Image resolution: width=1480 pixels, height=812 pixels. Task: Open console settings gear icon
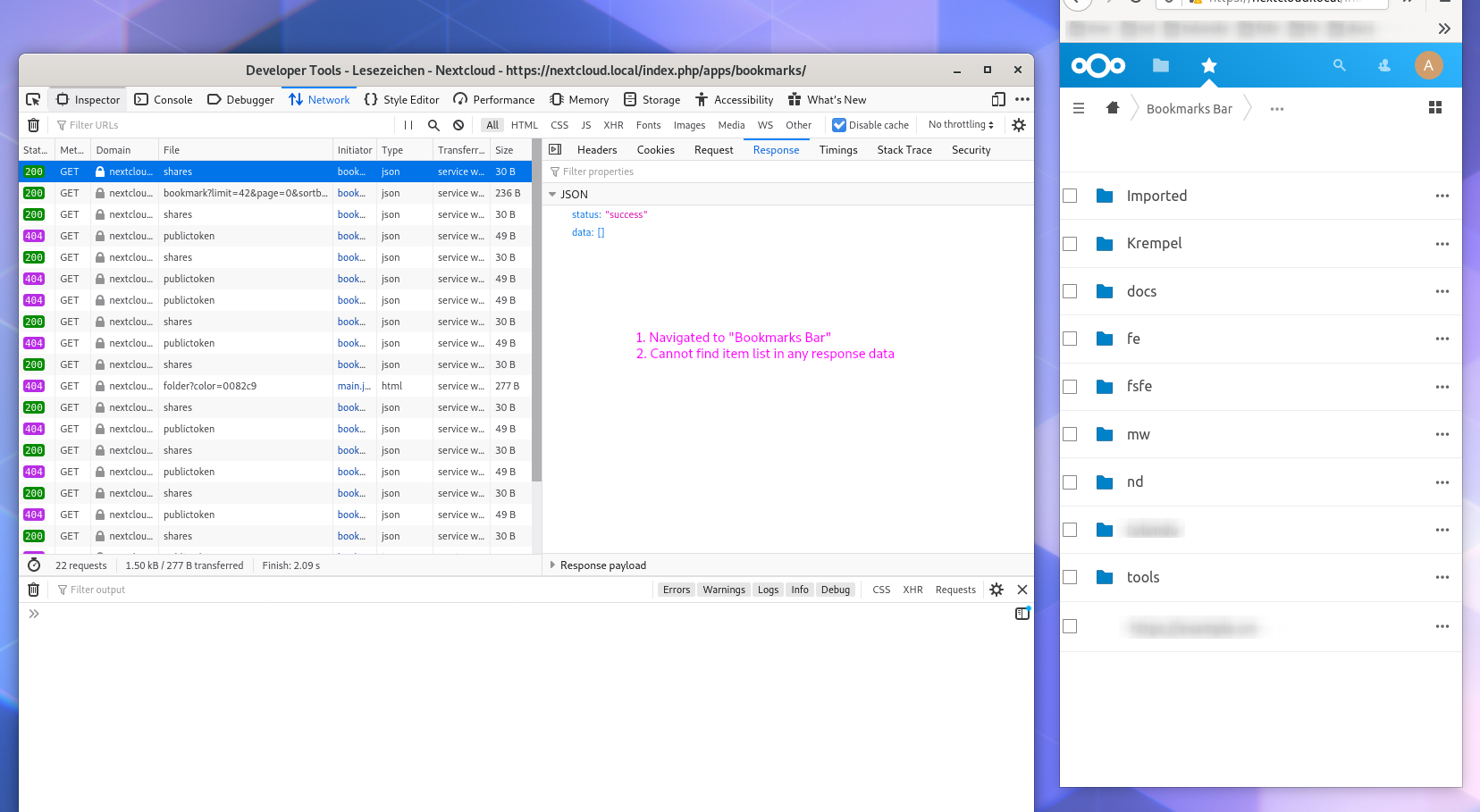coord(996,590)
